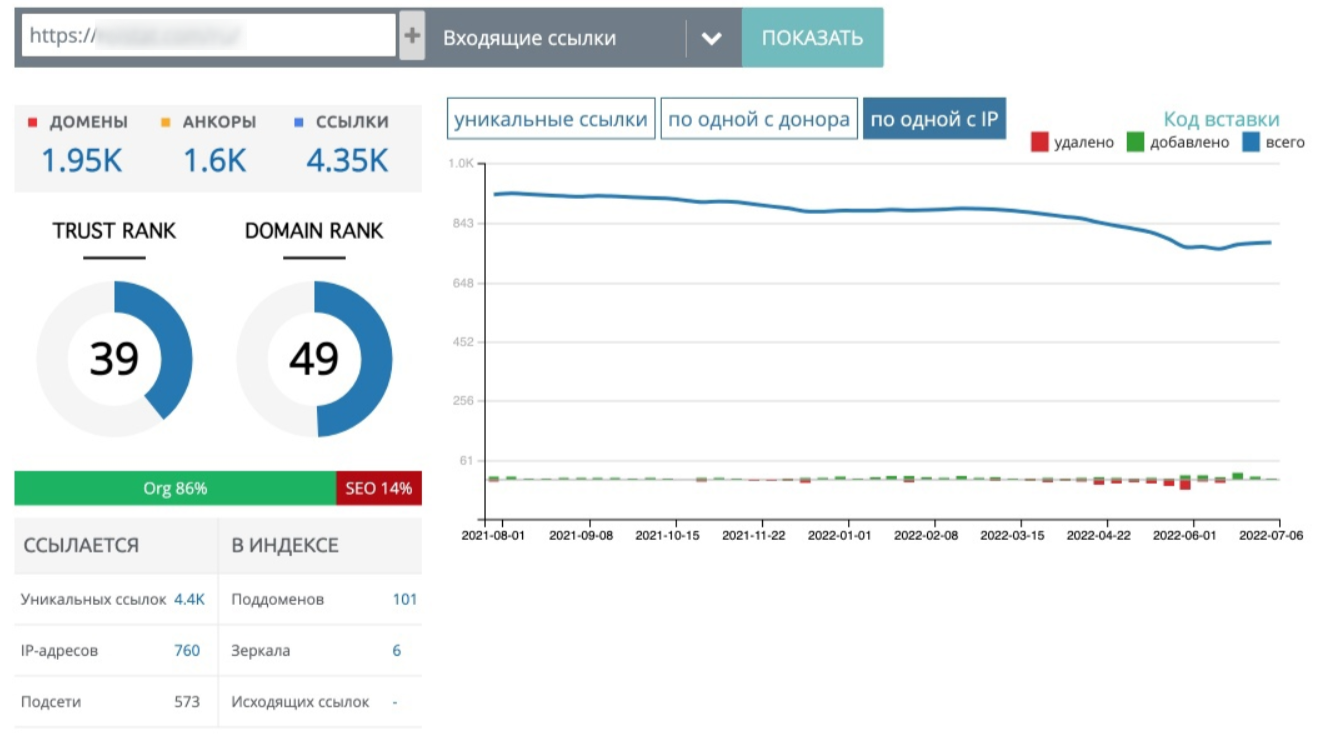Screen dimensions: 1335x748
Task: Click the Trust Rank 39 donut chart
Action: 114,358
